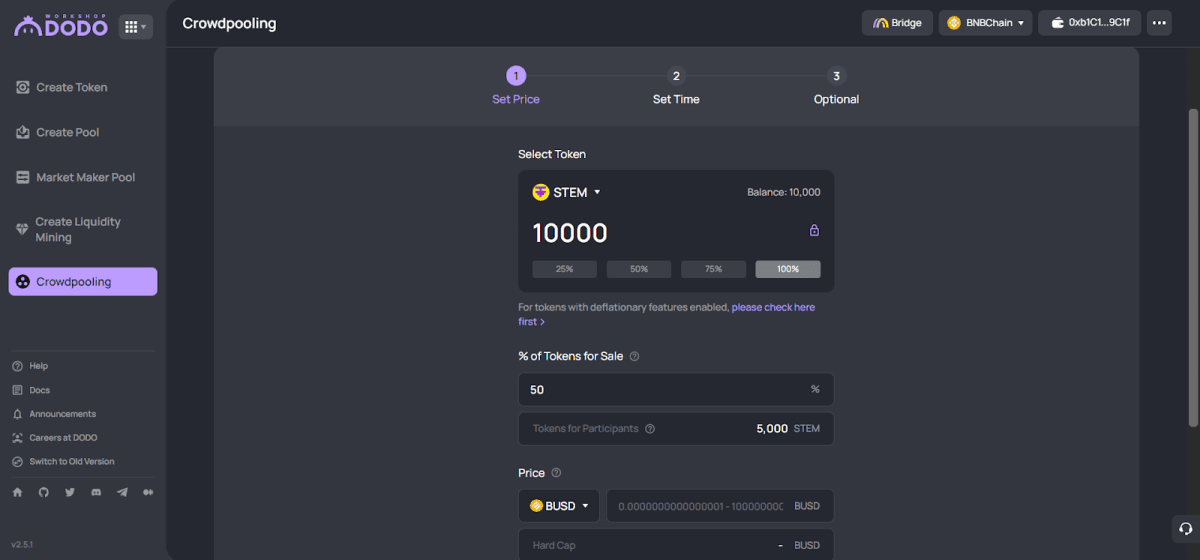Open the Docs link
The height and width of the screenshot is (560, 1200).
point(31,390)
